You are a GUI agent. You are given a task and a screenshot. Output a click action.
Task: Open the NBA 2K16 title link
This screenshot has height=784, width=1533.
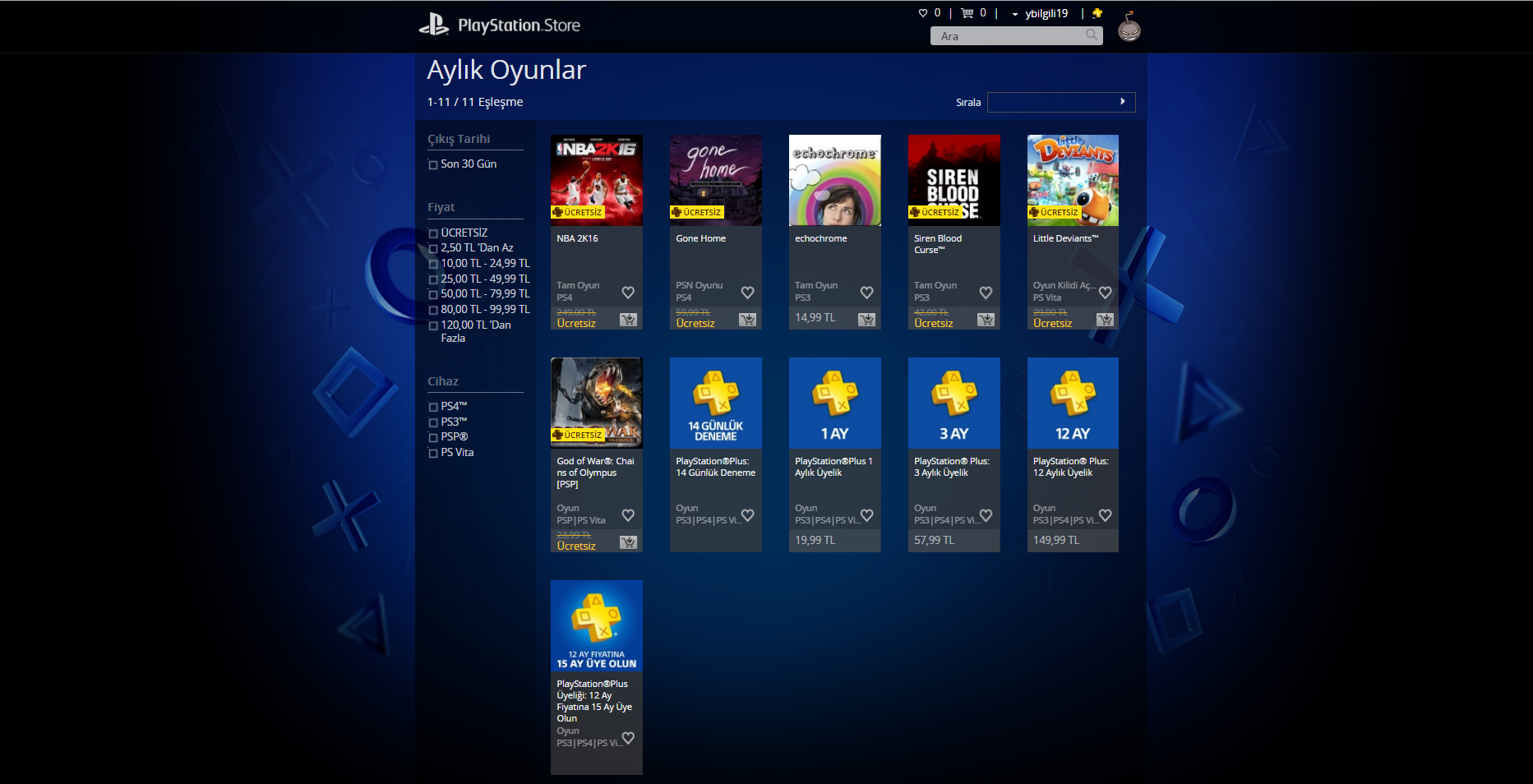pyautogui.click(x=577, y=238)
